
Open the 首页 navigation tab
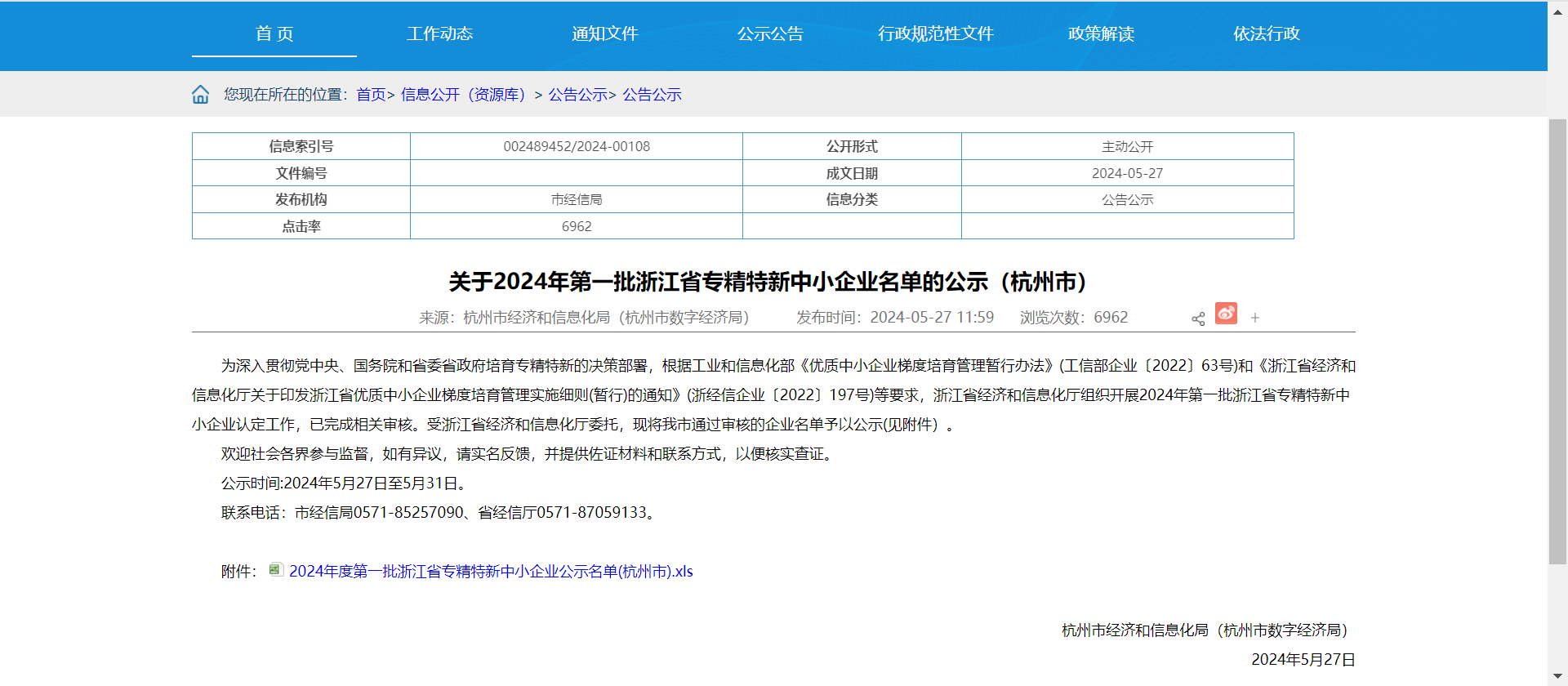click(274, 34)
